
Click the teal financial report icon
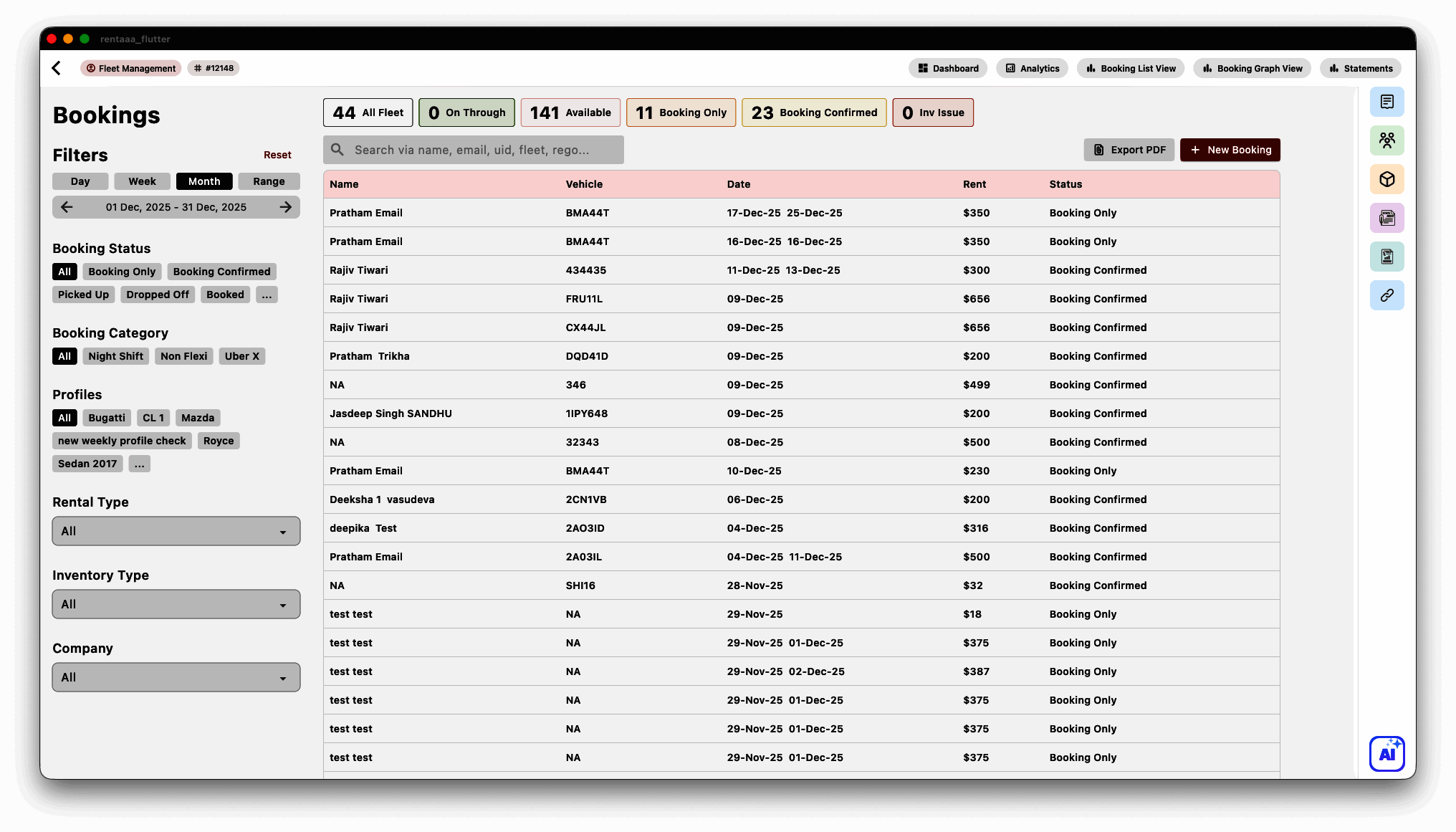click(x=1386, y=257)
